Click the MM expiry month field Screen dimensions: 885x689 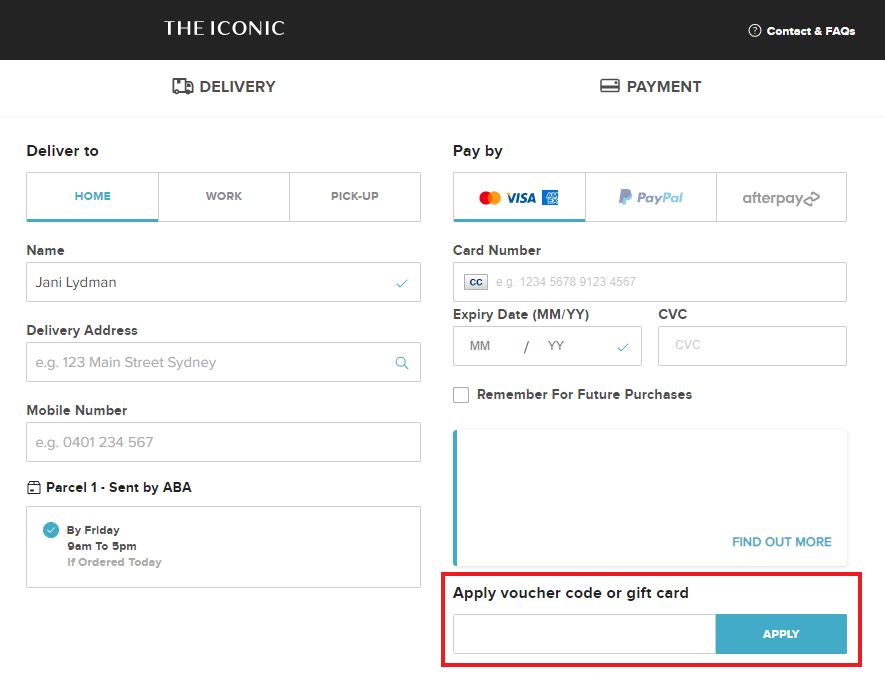click(x=480, y=346)
